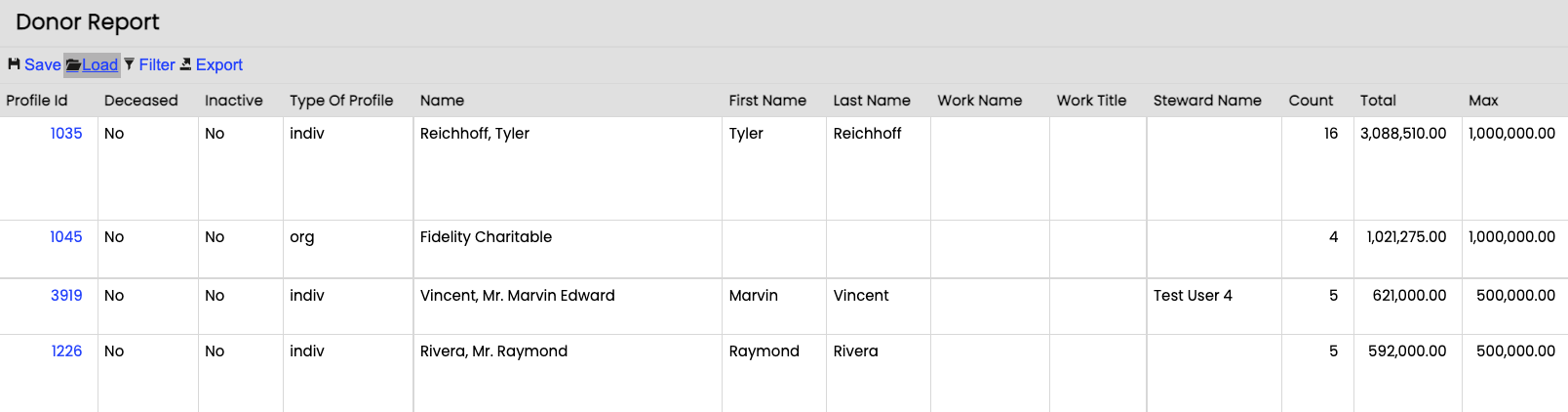Click the Last Name column header

point(872,100)
